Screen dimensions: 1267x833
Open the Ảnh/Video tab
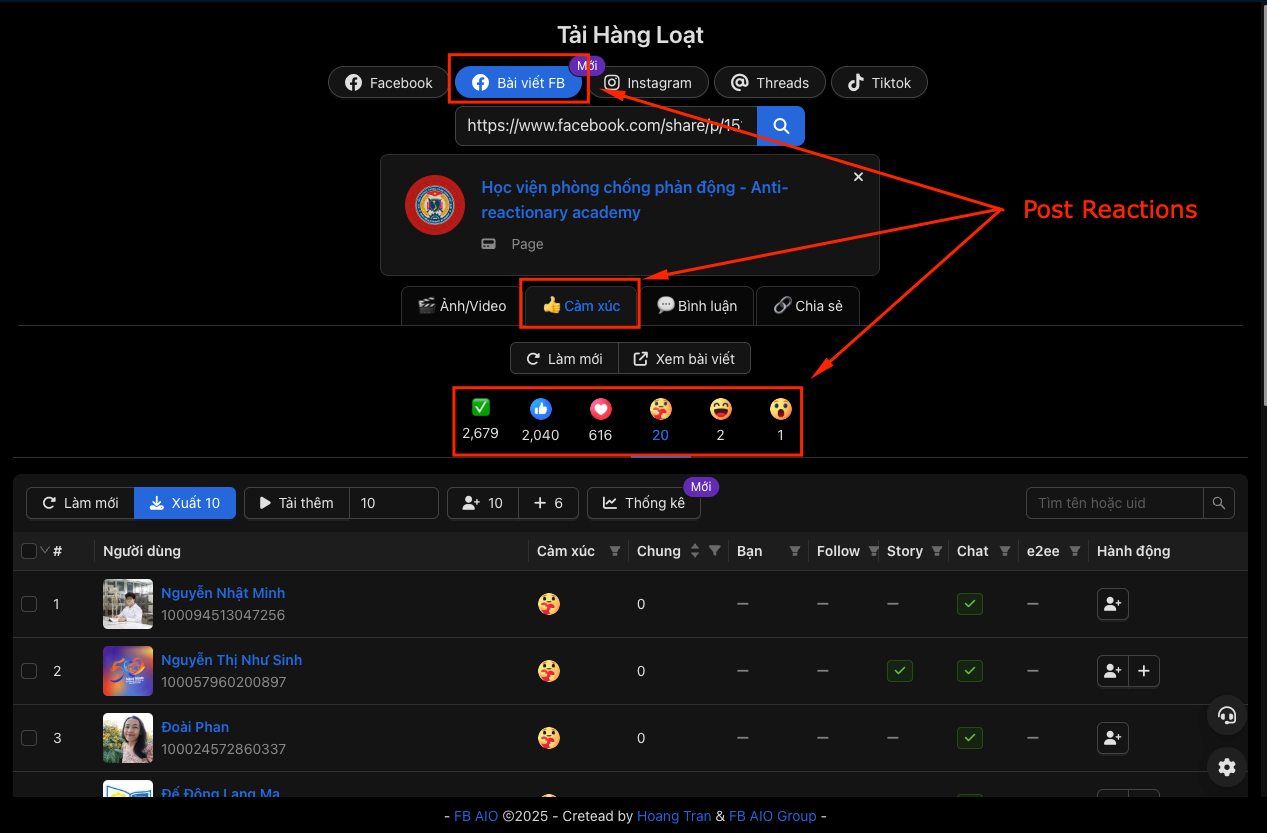(x=462, y=306)
